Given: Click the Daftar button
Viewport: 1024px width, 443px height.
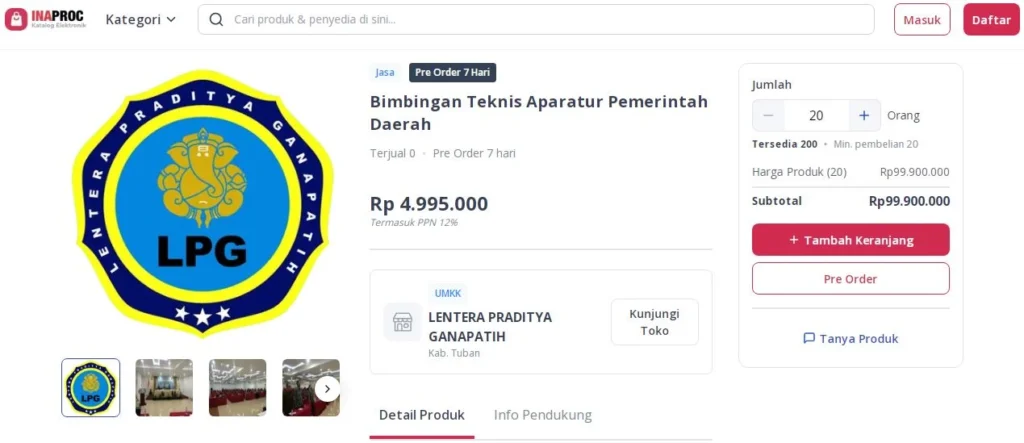Looking at the screenshot, I should point(991,20).
